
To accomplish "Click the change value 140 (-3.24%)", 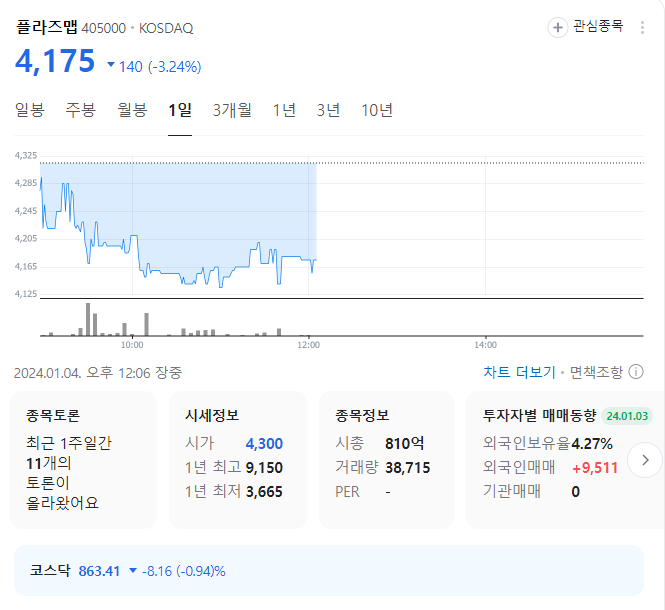I will pyautogui.click(x=160, y=67).
